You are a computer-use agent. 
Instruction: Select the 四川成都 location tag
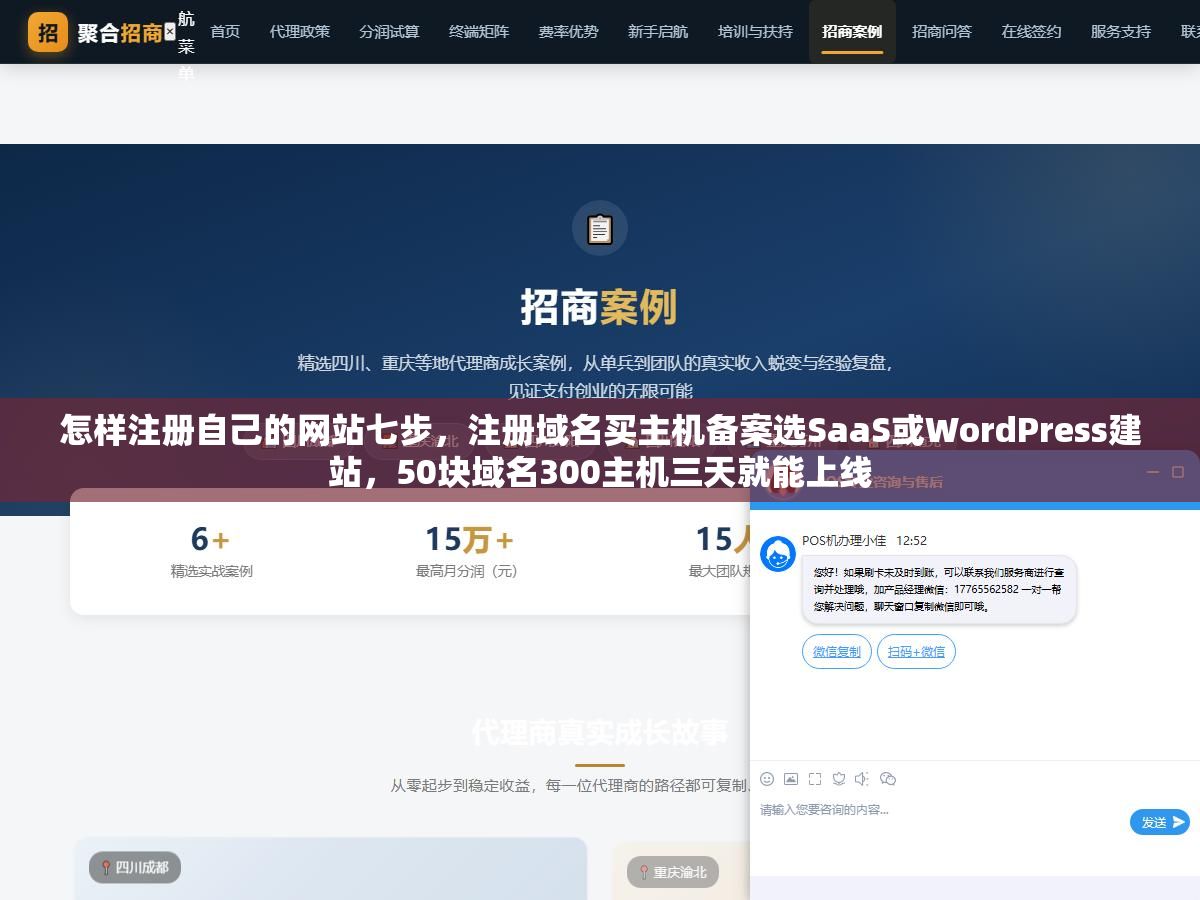[135, 867]
